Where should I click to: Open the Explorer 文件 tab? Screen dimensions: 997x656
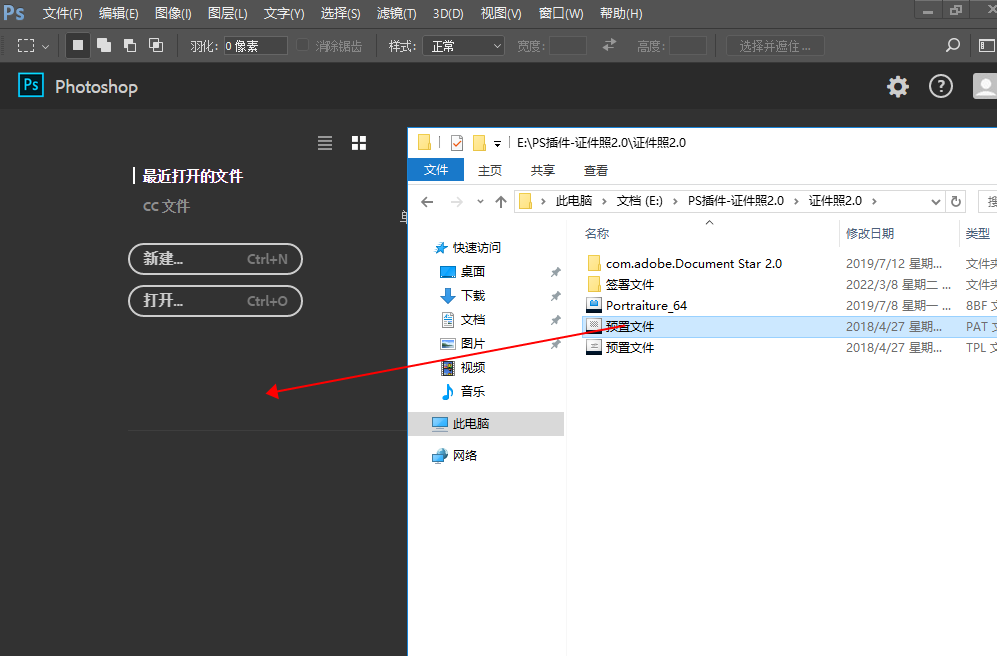pyautogui.click(x=436, y=170)
